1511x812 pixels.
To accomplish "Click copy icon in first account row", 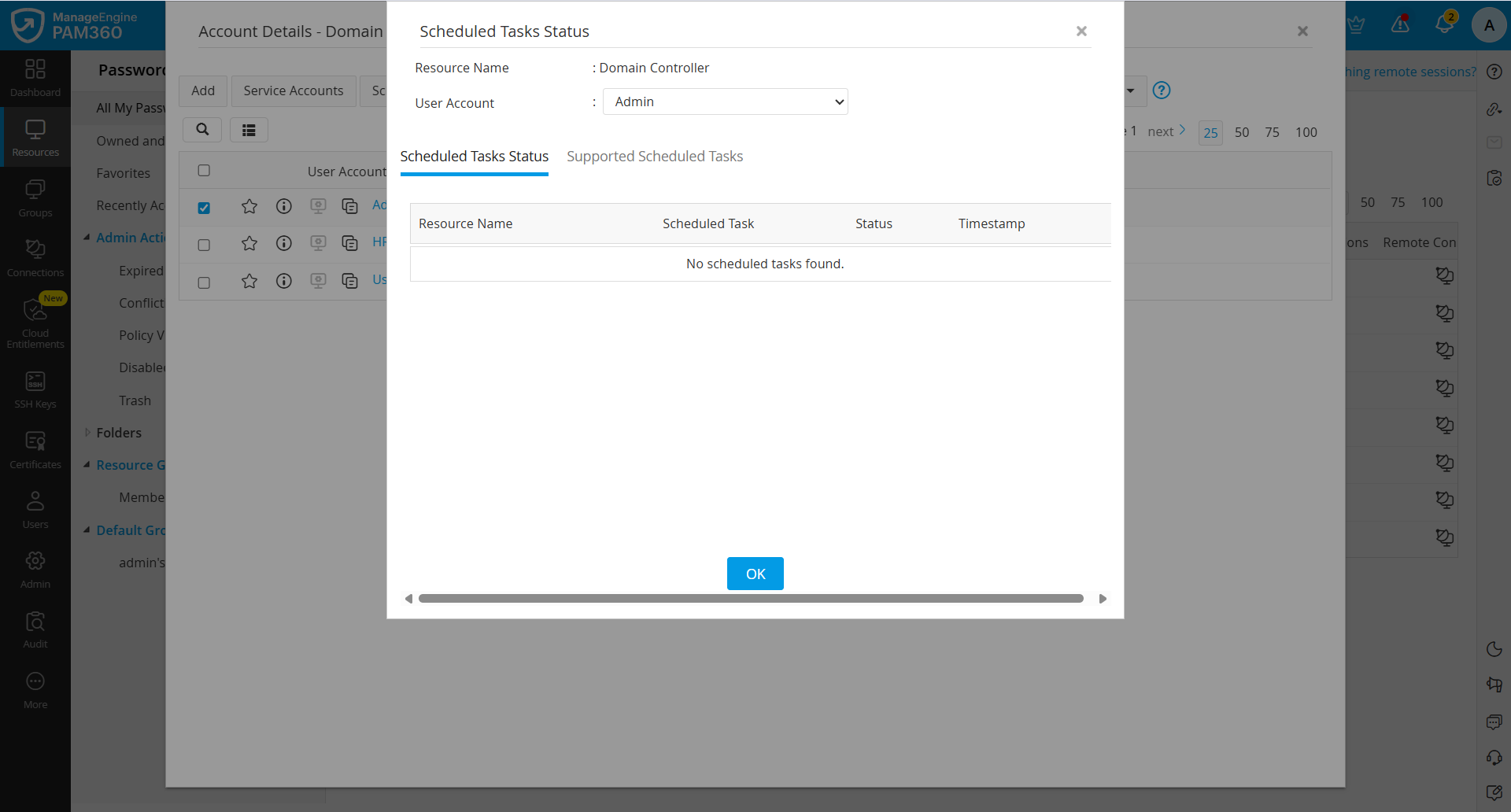I will click(350, 206).
